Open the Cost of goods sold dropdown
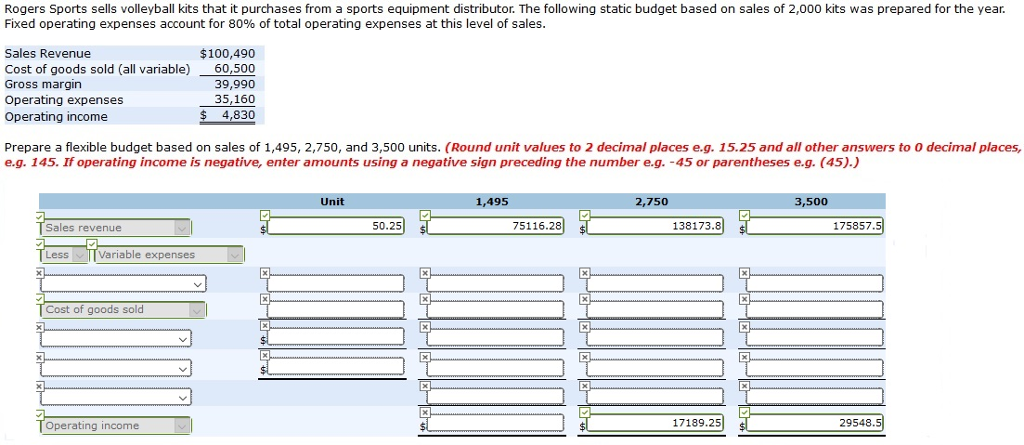The height and width of the screenshot is (445, 1024). tap(123, 310)
